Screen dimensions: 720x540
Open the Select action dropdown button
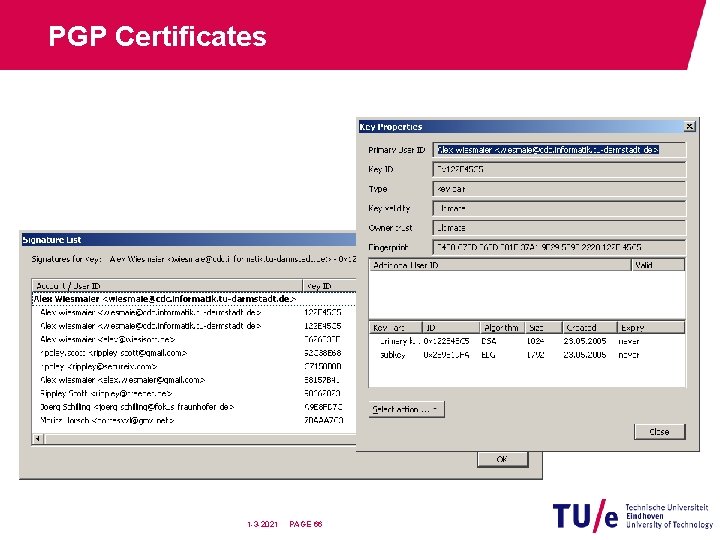tap(406, 409)
